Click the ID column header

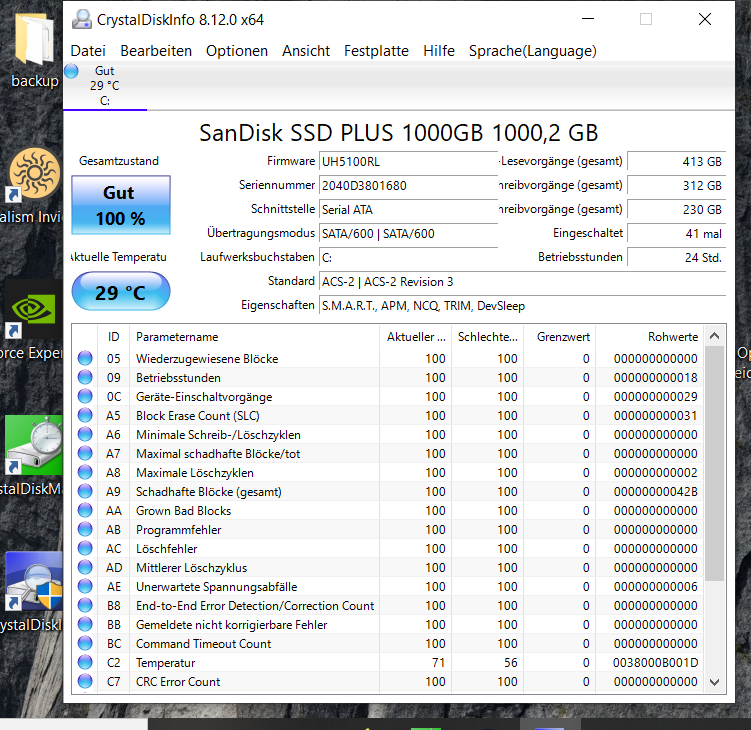pyautogui.click(x=114, y=337)
